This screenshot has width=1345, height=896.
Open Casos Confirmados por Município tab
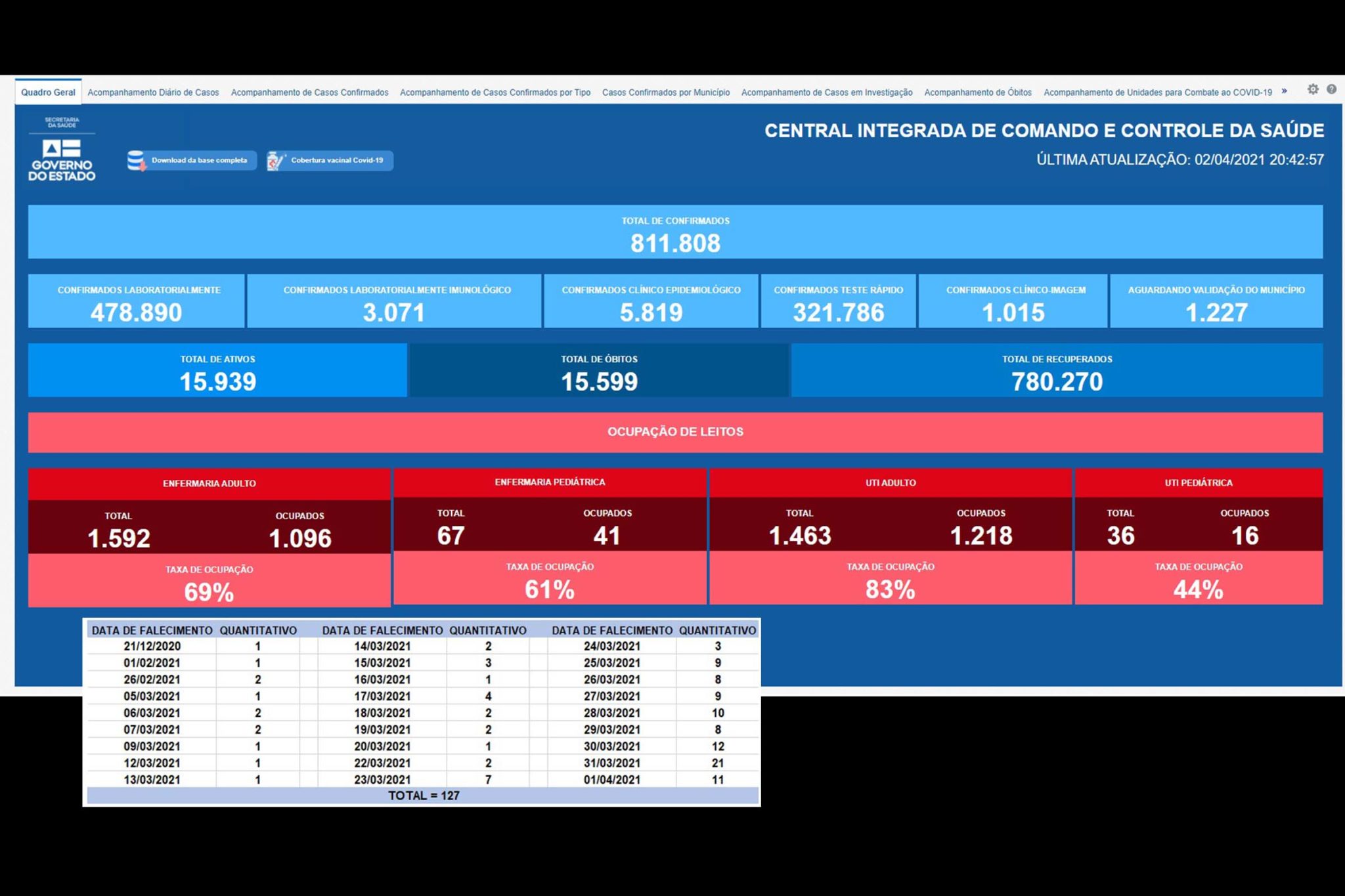tap(666, 93)
